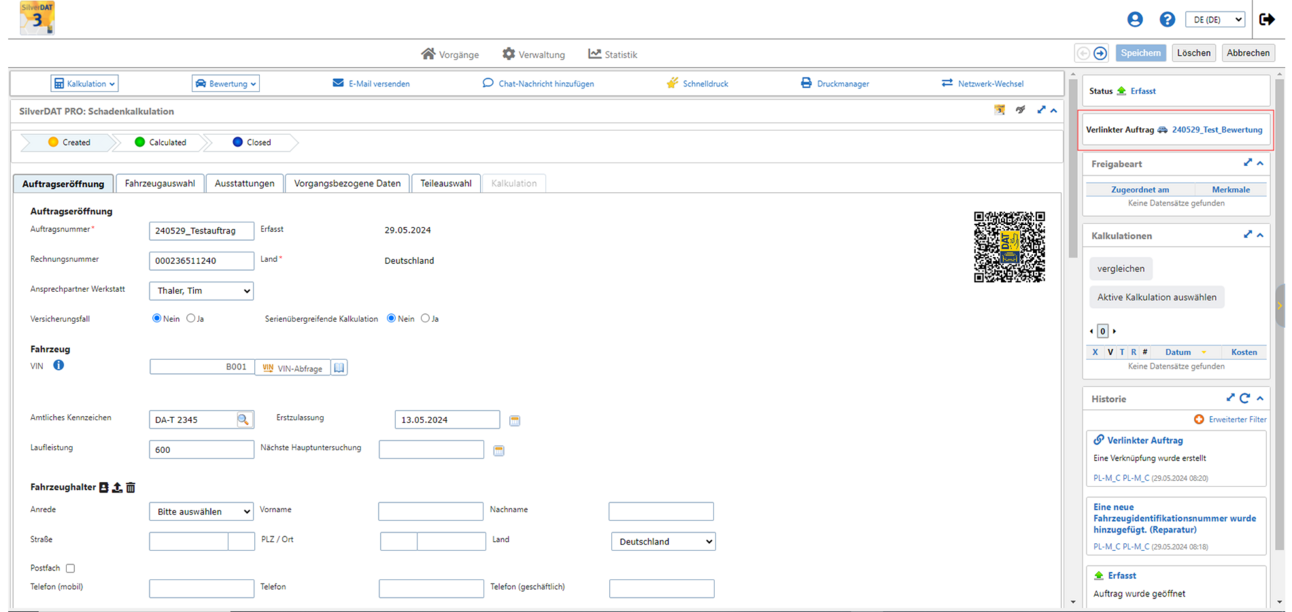
Task: Refresh the Historie panel
Action: pos(1245,398)
